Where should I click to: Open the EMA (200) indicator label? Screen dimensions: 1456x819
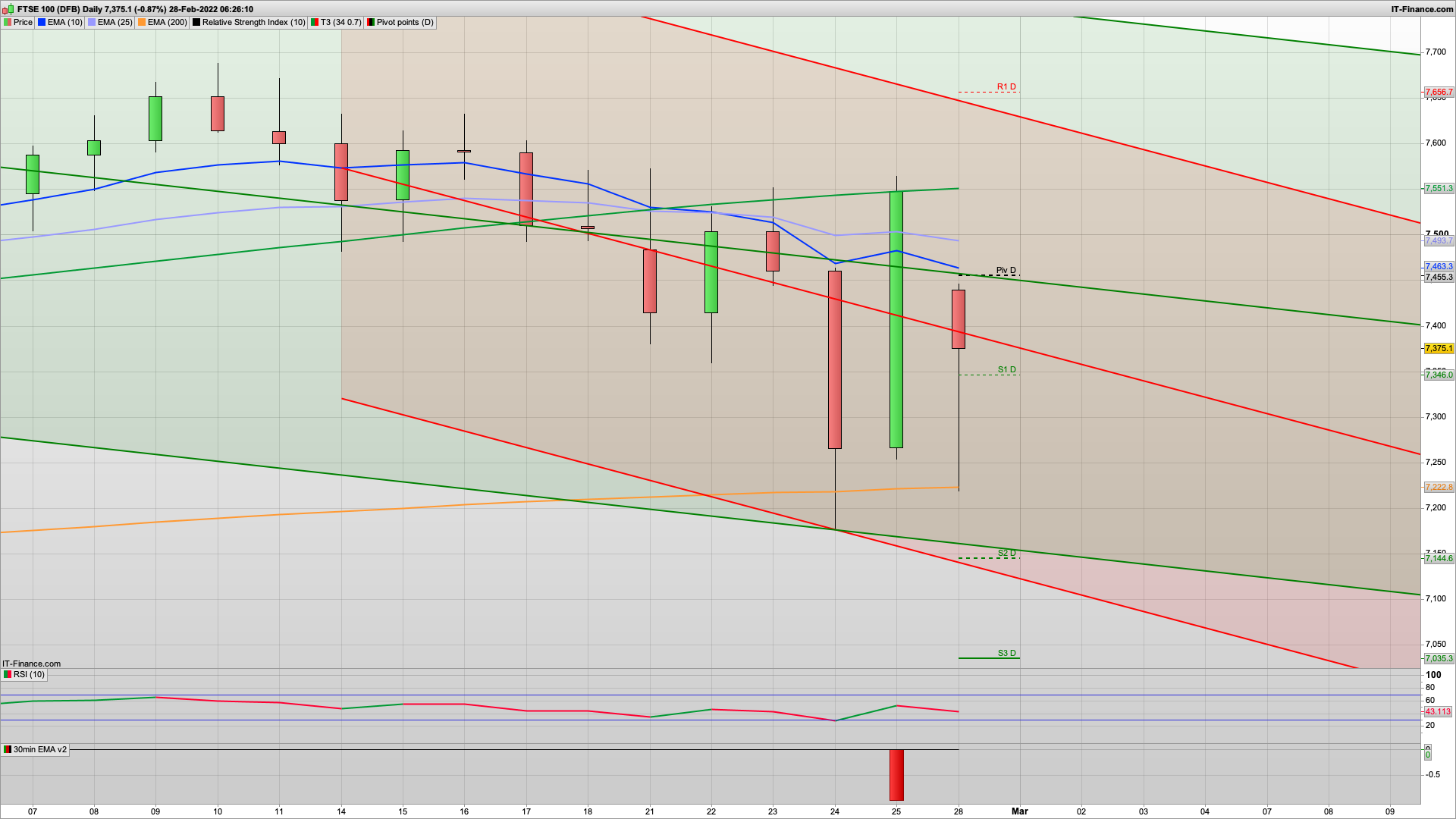click(x=168, y=22)
